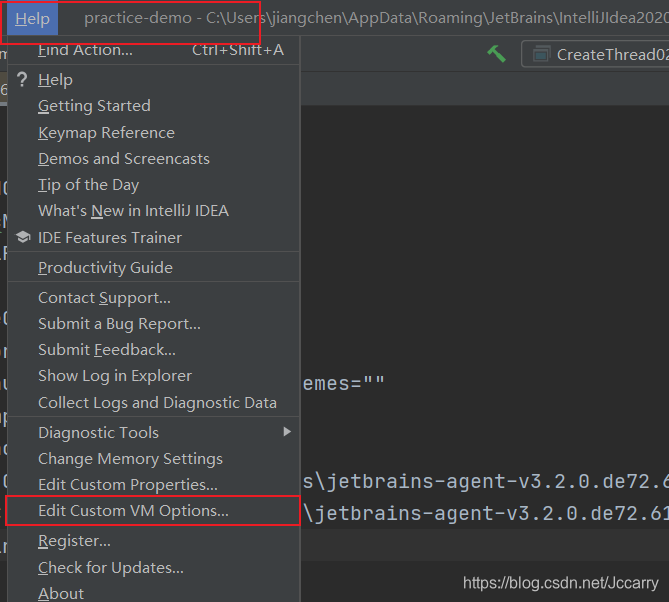Screen dimensions: 669x602
Task: Open the Register dialog
Action: click(x=154, y=541)
